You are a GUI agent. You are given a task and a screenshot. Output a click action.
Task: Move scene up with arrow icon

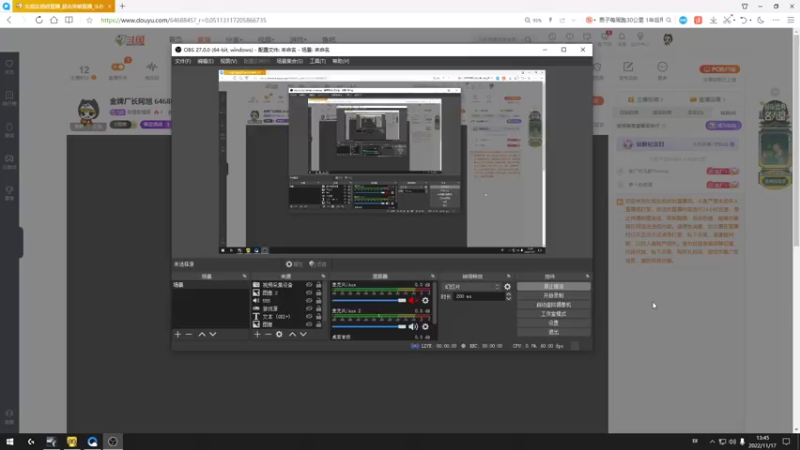coord(202,334)
